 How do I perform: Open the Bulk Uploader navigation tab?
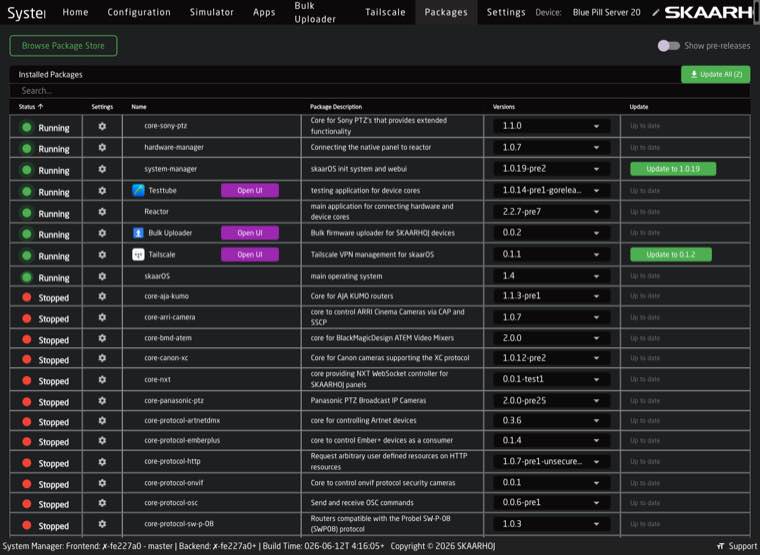315,12
